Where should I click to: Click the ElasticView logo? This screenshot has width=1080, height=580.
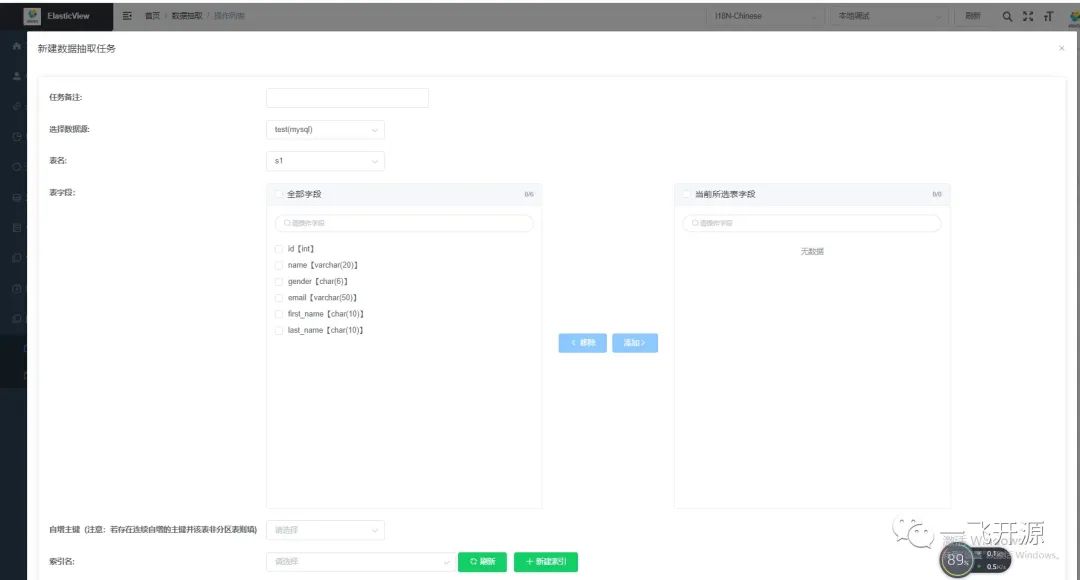[x=32, y=16]
